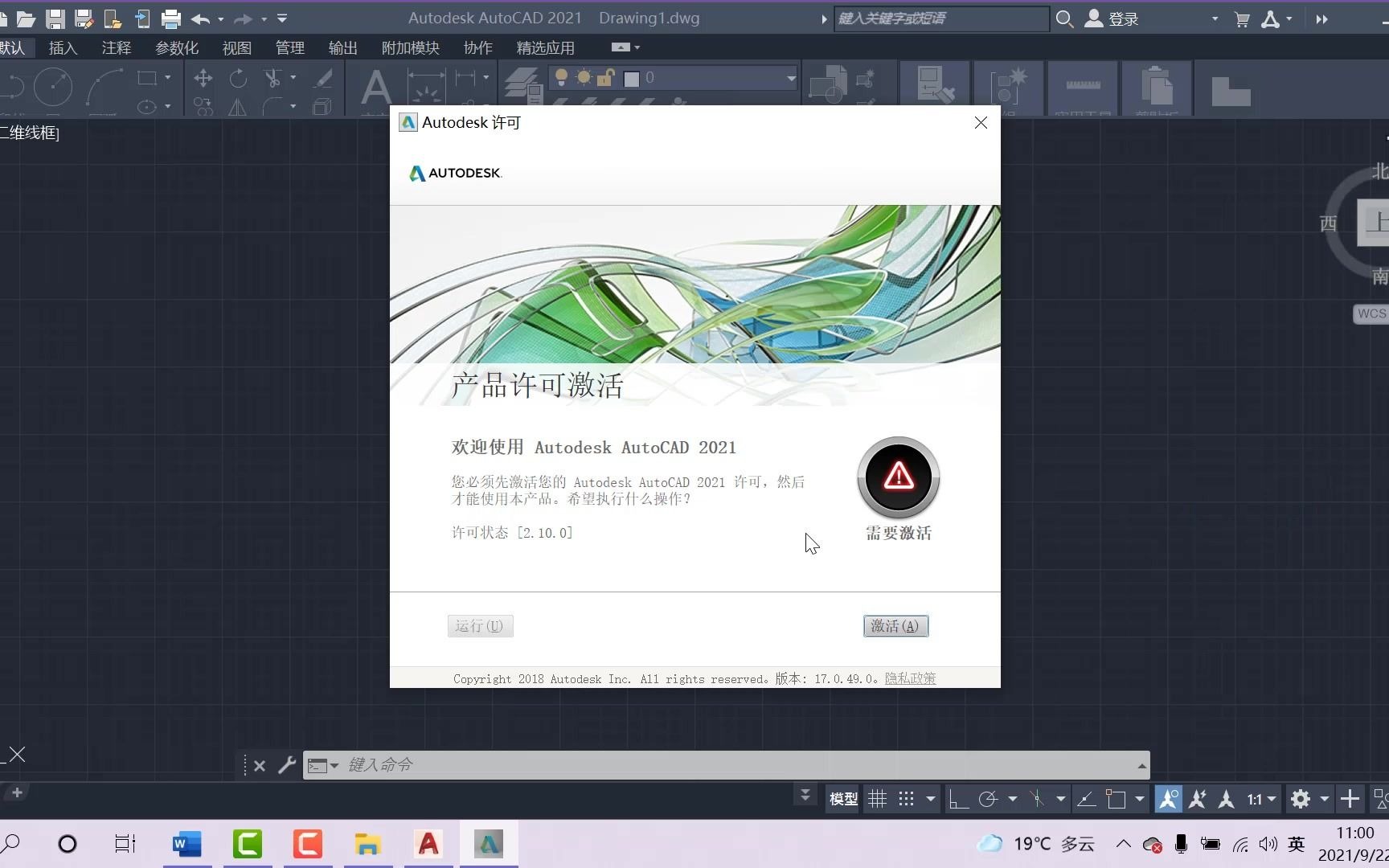Expand the undo history dropdown arrow
This screenshot has height=868, width=1389.
tap(221, 18)
